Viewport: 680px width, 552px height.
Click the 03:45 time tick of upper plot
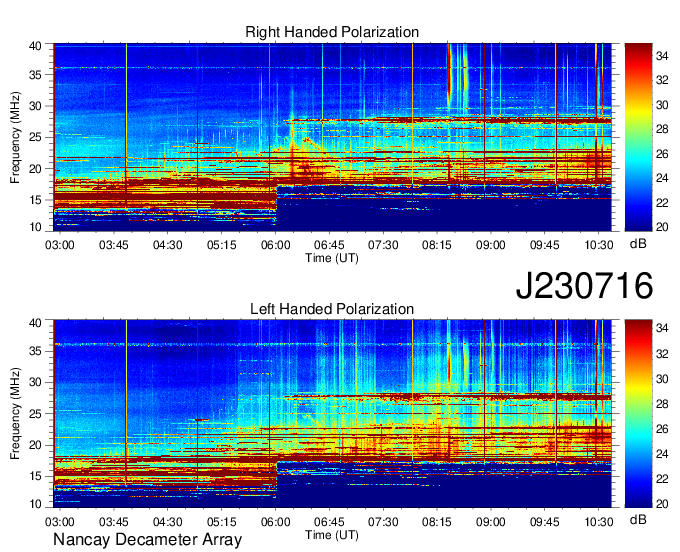point(114,245)
